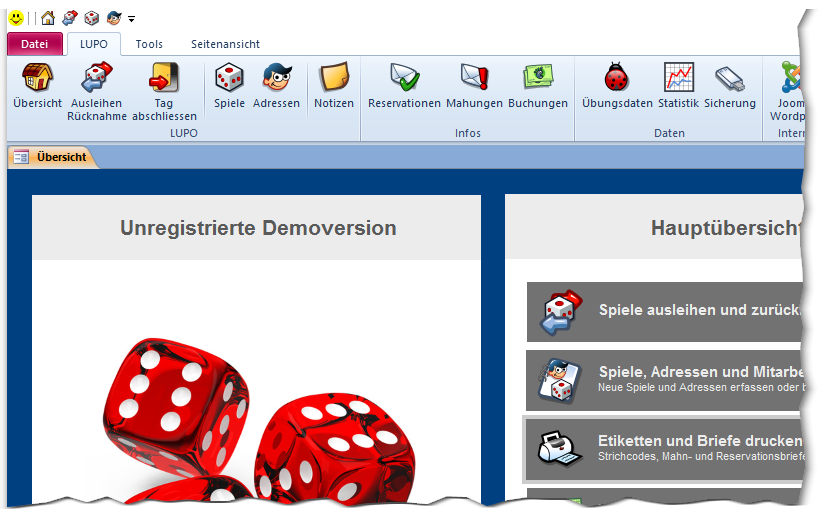Click the small dice icon in quick access toolbar
Screen dimensions: 818x518
[x=92, y=18]
